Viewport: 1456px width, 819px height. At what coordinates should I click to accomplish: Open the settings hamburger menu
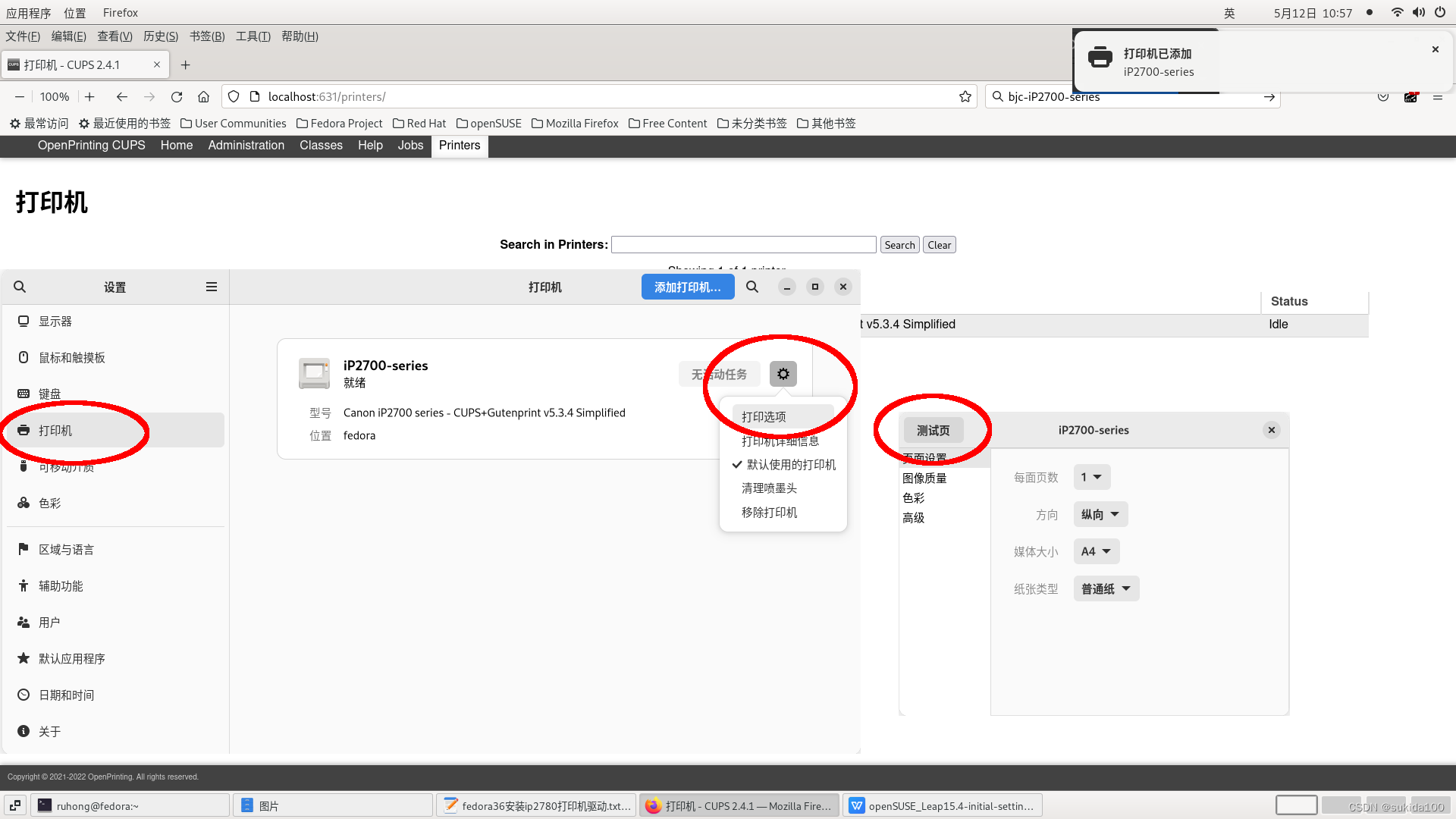(x=212, y=287)
